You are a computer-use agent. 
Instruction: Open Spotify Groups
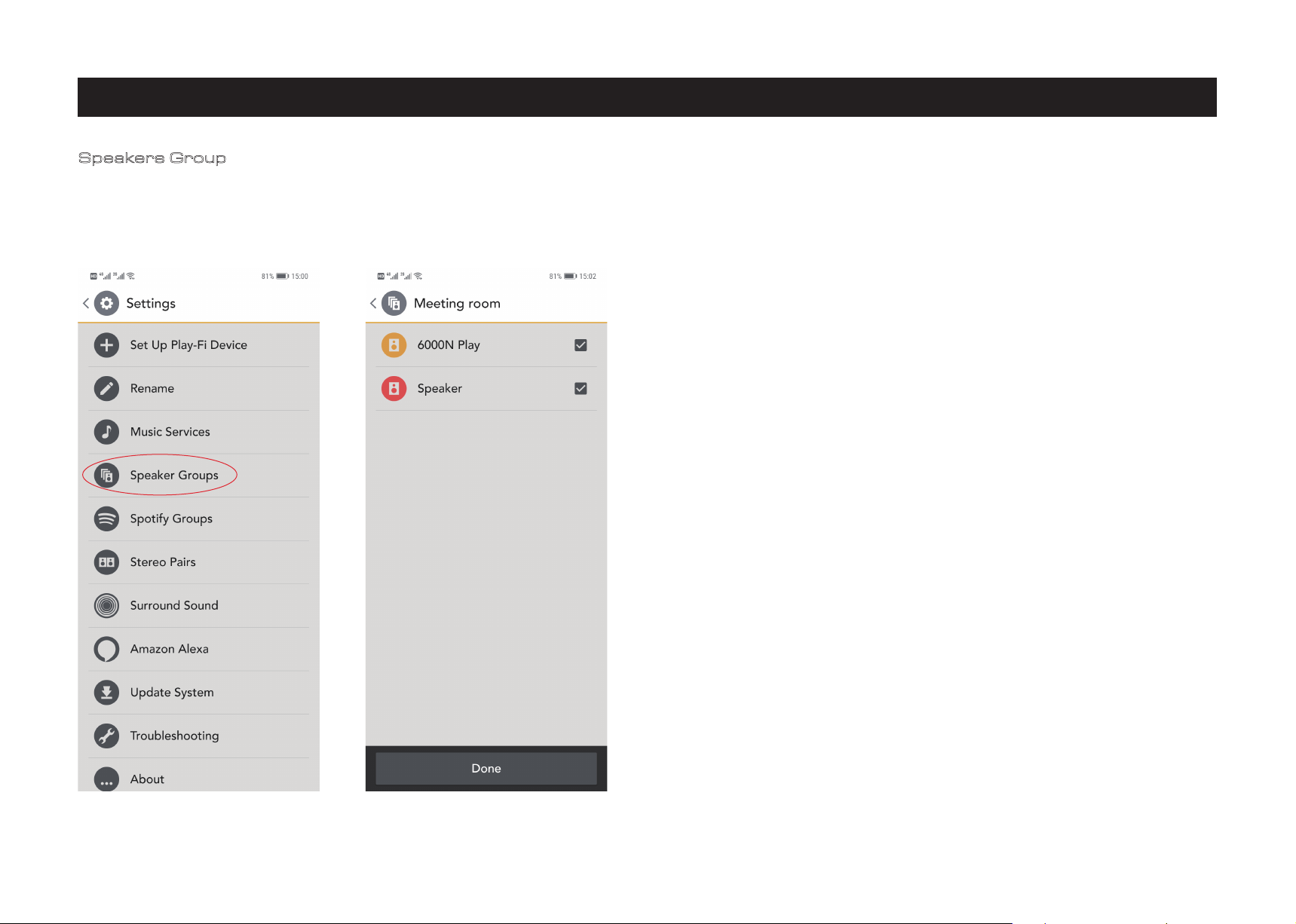point(199,519)
